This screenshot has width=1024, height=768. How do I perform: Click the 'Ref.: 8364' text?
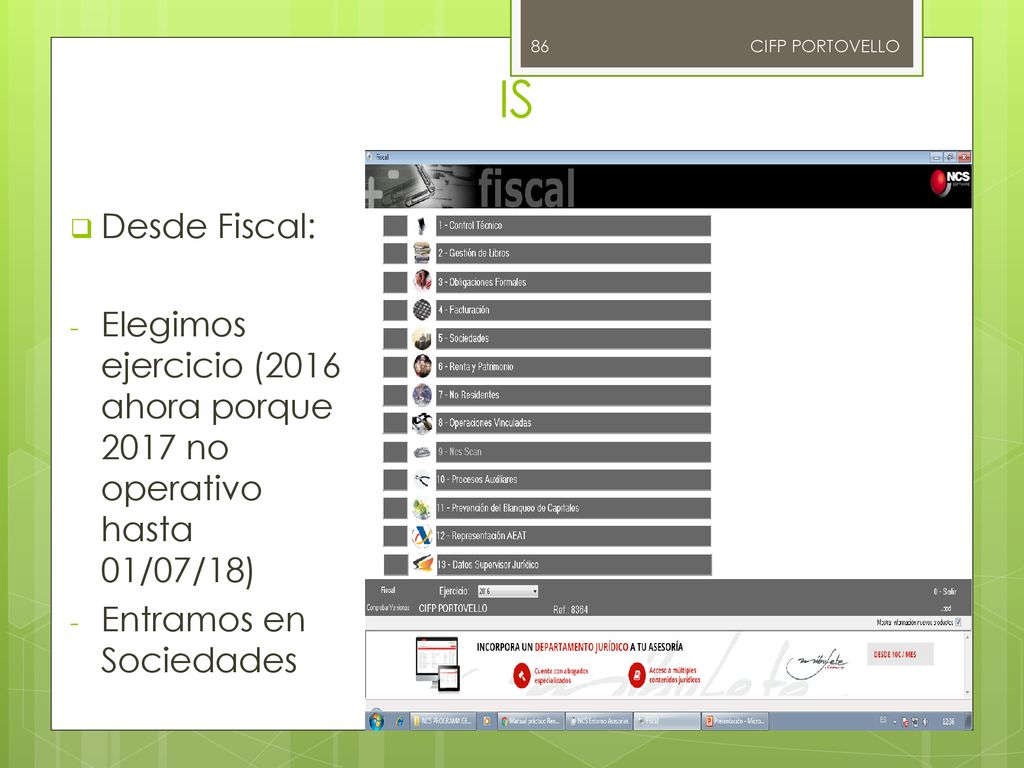[570, 609]
